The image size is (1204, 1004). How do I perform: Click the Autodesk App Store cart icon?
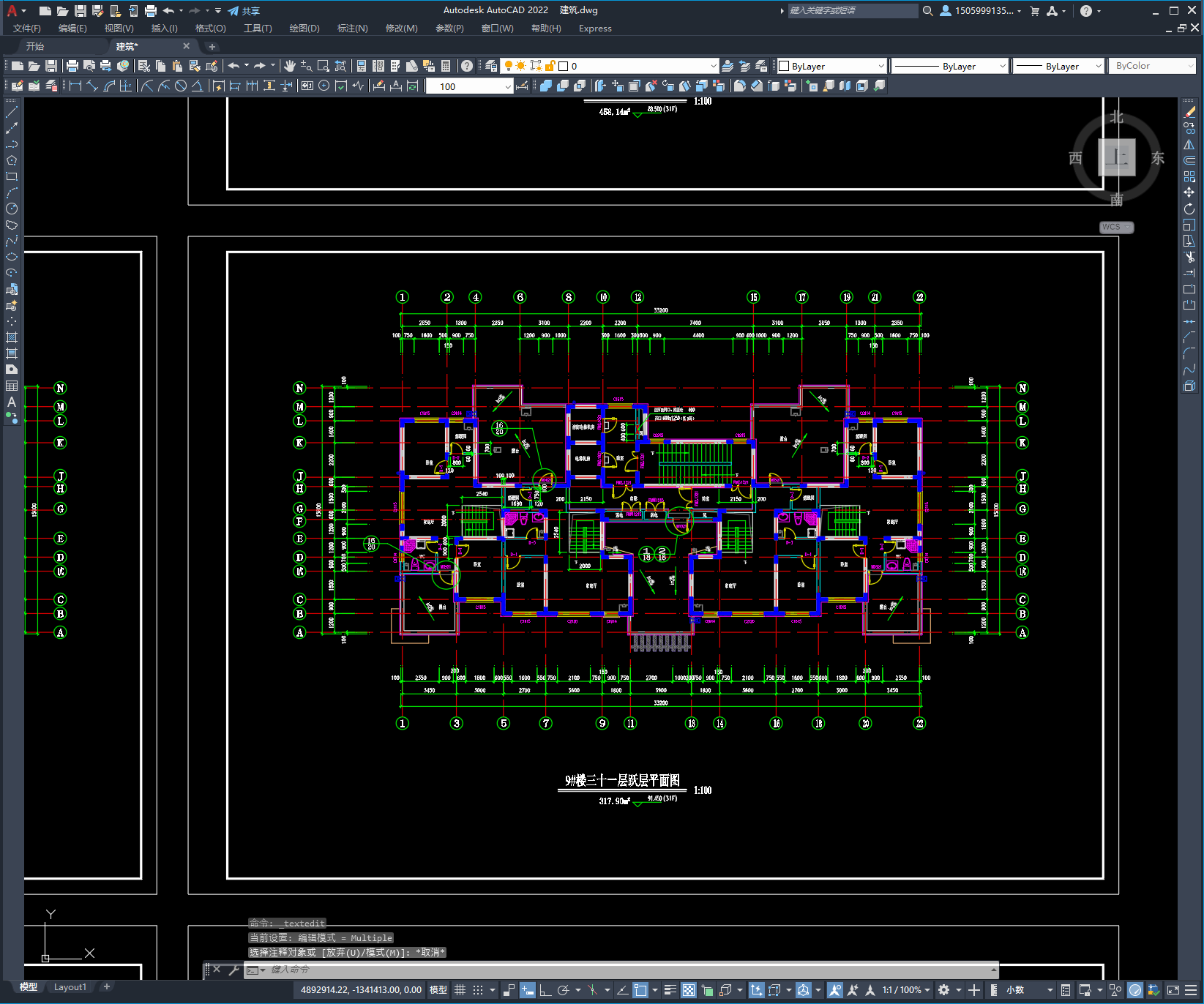point(1035,10)
